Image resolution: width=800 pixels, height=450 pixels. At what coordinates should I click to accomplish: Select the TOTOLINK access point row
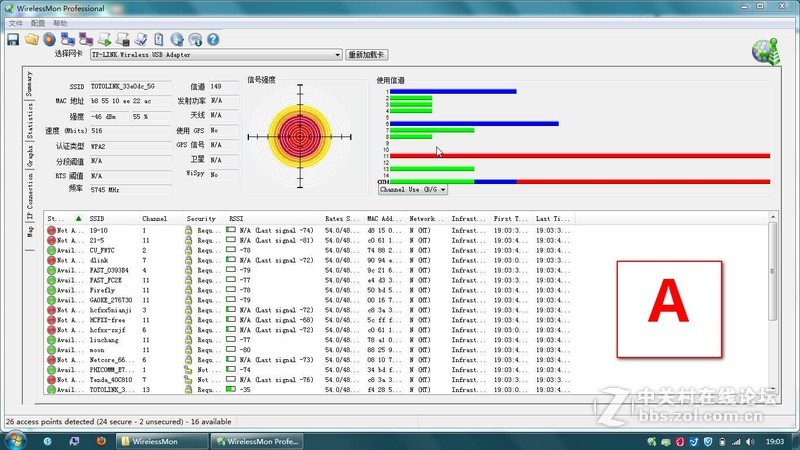[110, 389]
